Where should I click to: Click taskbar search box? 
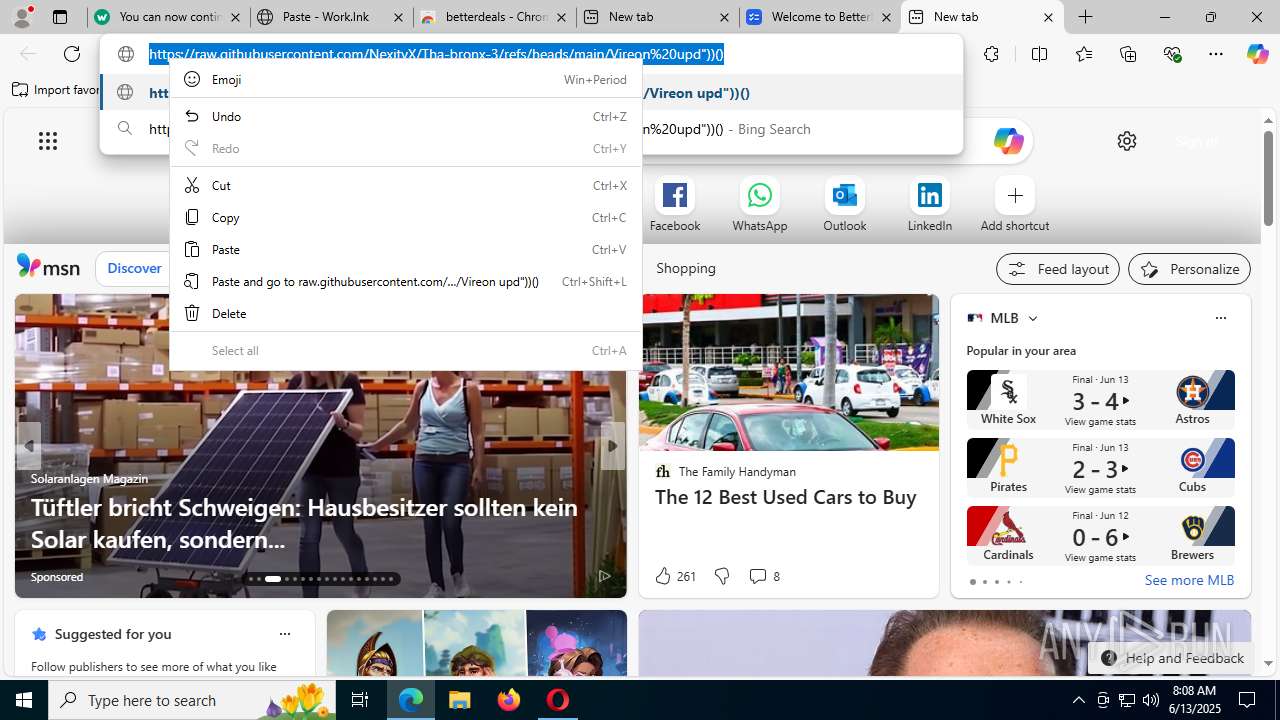[x=194, y=700]
